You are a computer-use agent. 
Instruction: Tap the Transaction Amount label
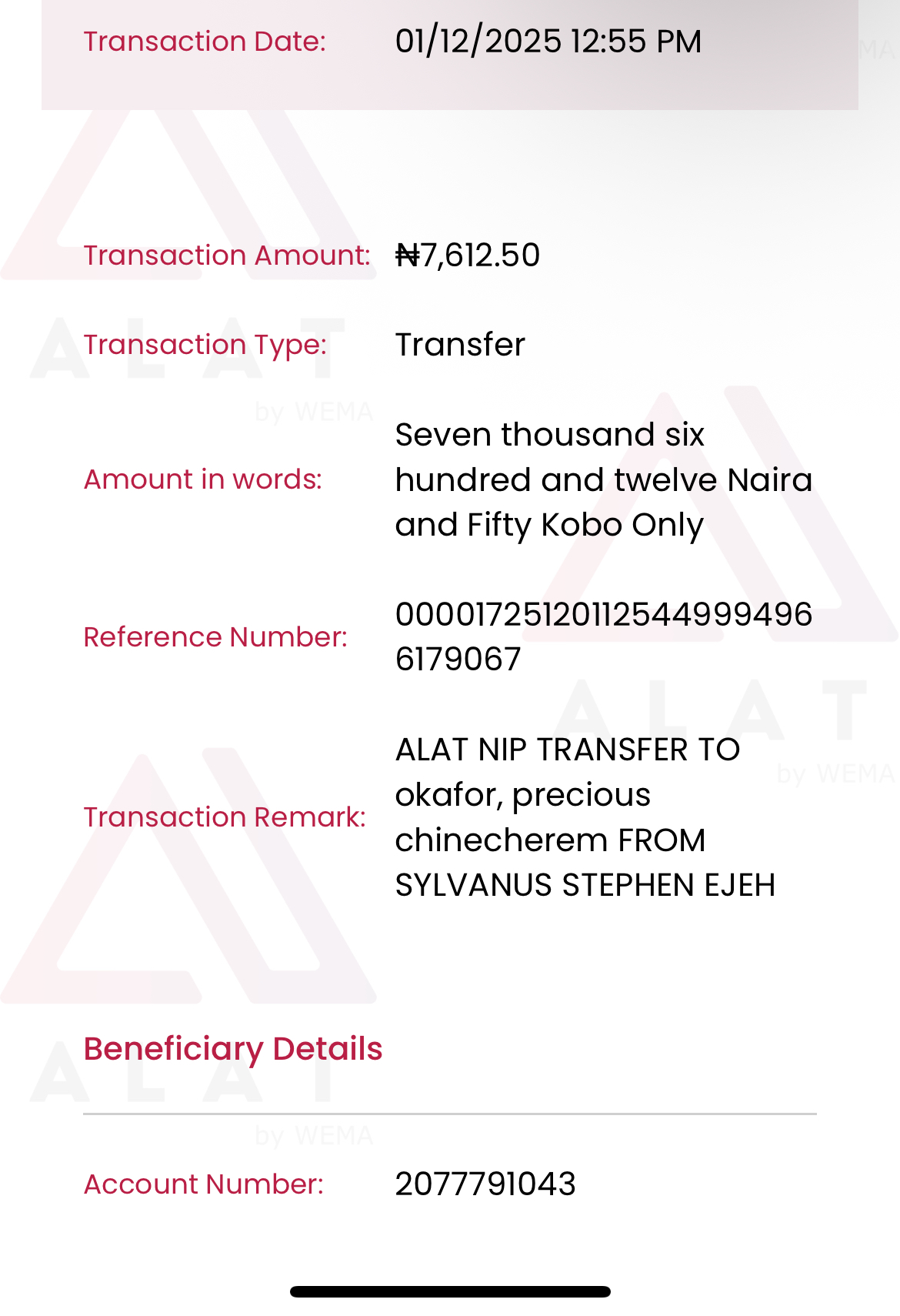tap(227, 256)
